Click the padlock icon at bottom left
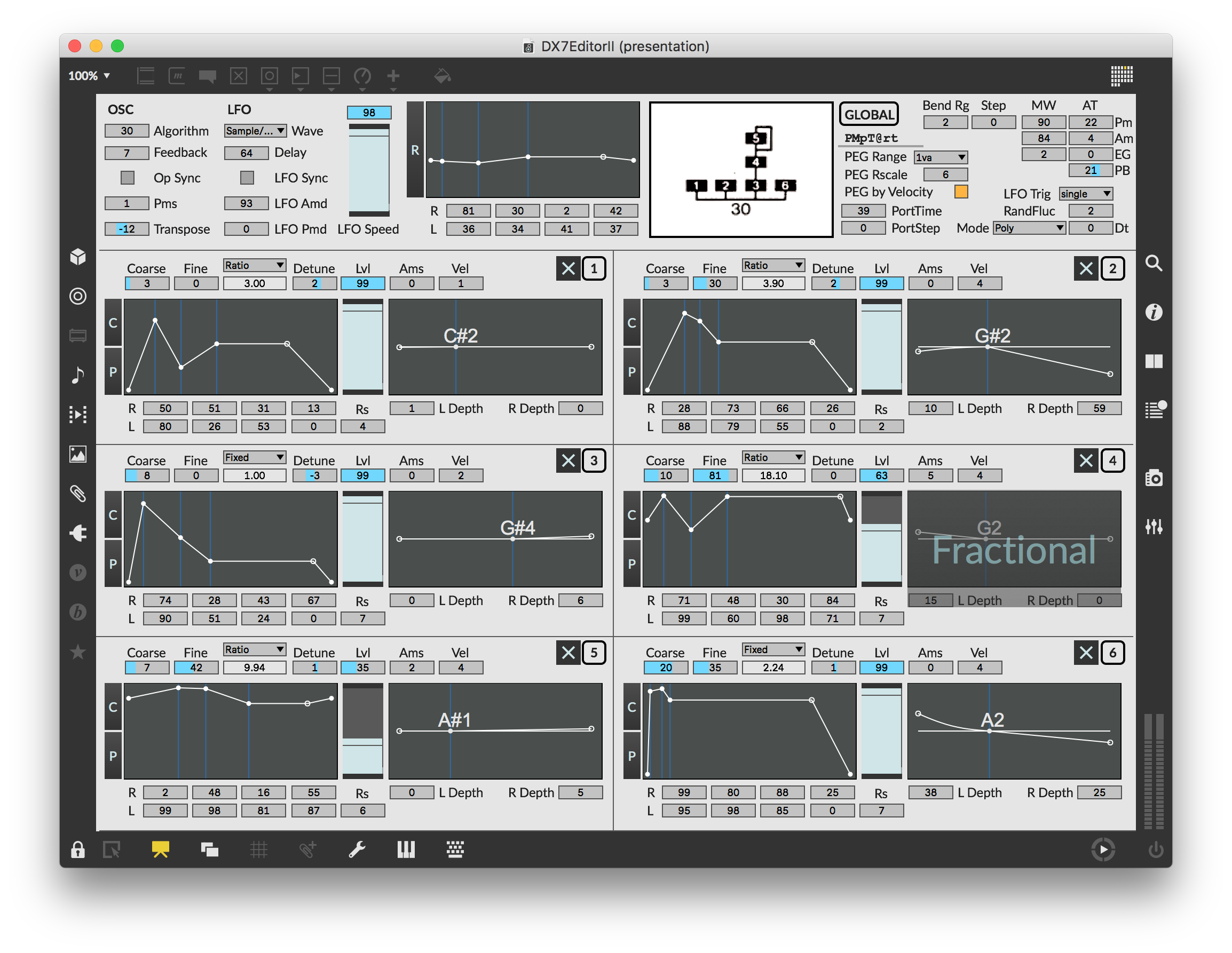The width and height of the screenshot is (1232, 953). 78,849
